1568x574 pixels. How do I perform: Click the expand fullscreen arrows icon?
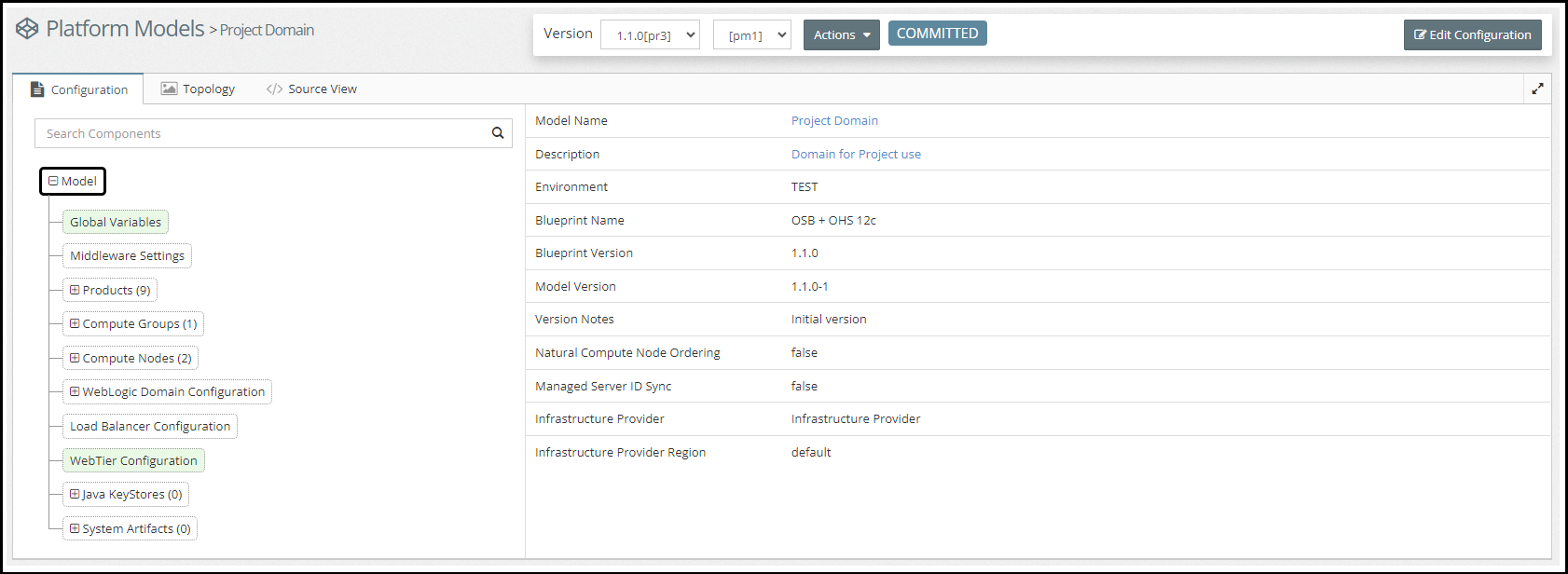pos(1537,89)
